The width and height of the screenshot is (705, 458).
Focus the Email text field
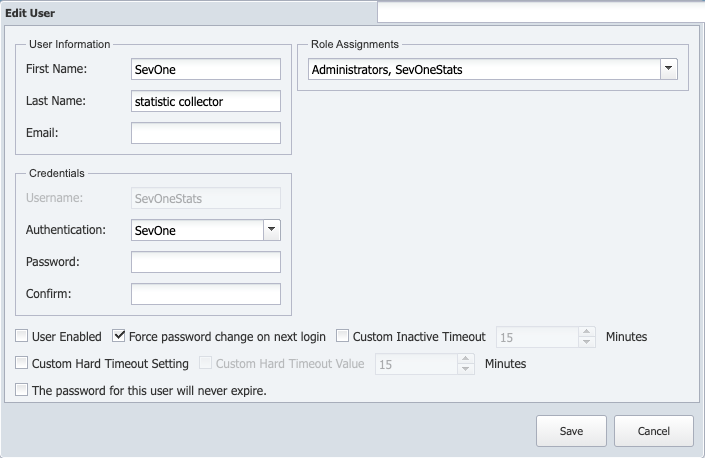206,133
